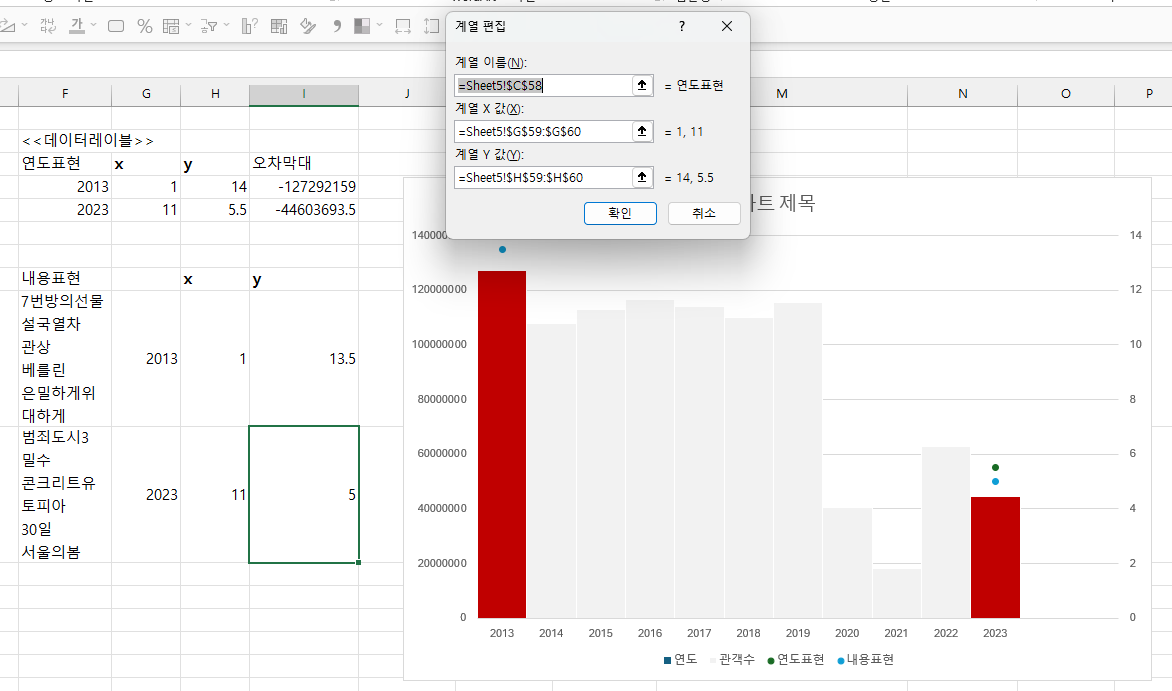Select column header I
Screen dimensions: 1172x691
(x=303, y=94)
